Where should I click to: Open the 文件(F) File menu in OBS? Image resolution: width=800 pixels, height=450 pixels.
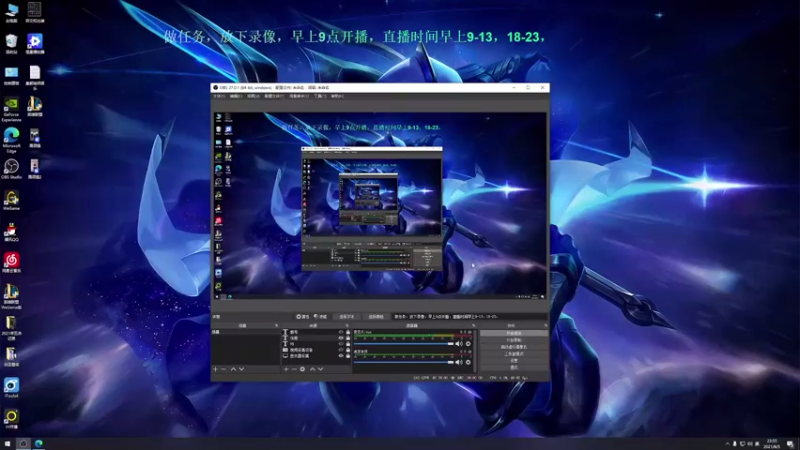tap(219, 96)
